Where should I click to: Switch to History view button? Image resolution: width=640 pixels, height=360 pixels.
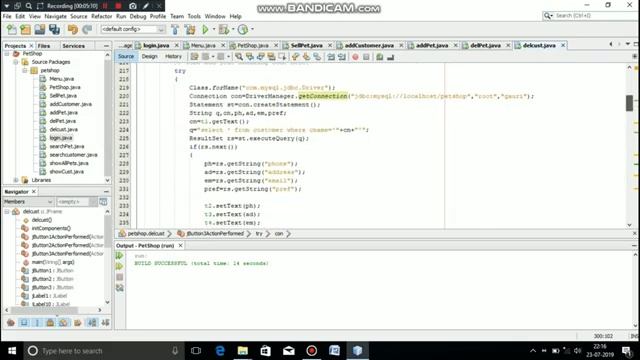pos(173,56)
